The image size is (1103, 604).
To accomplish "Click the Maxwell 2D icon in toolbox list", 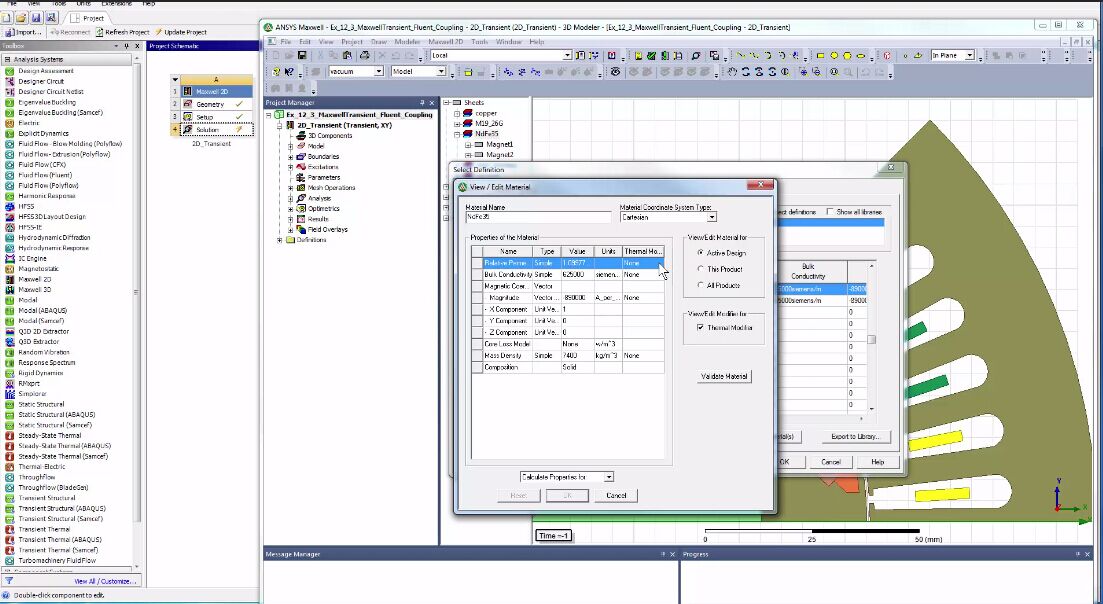I will (x=10, y=279).
